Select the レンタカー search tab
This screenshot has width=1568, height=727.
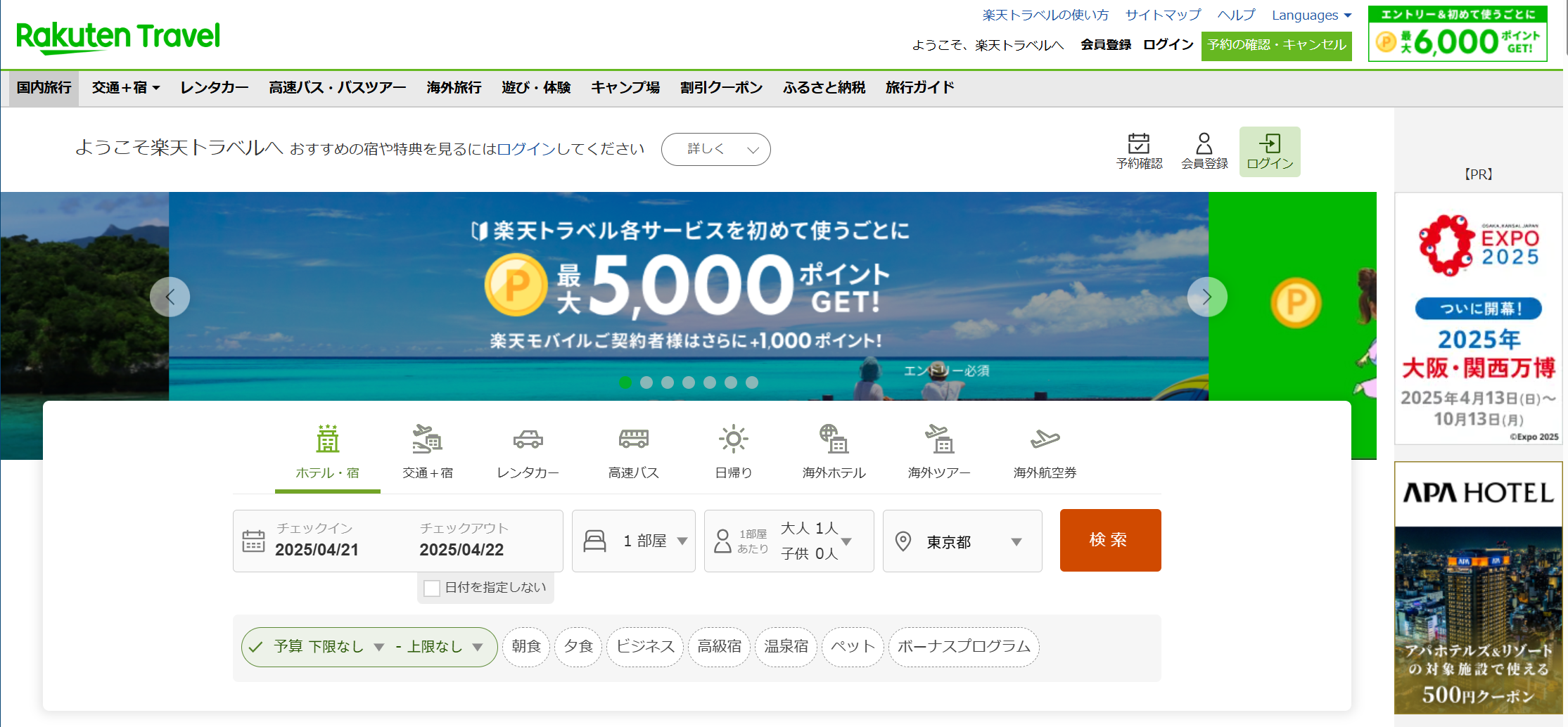(x=528, y=453)
